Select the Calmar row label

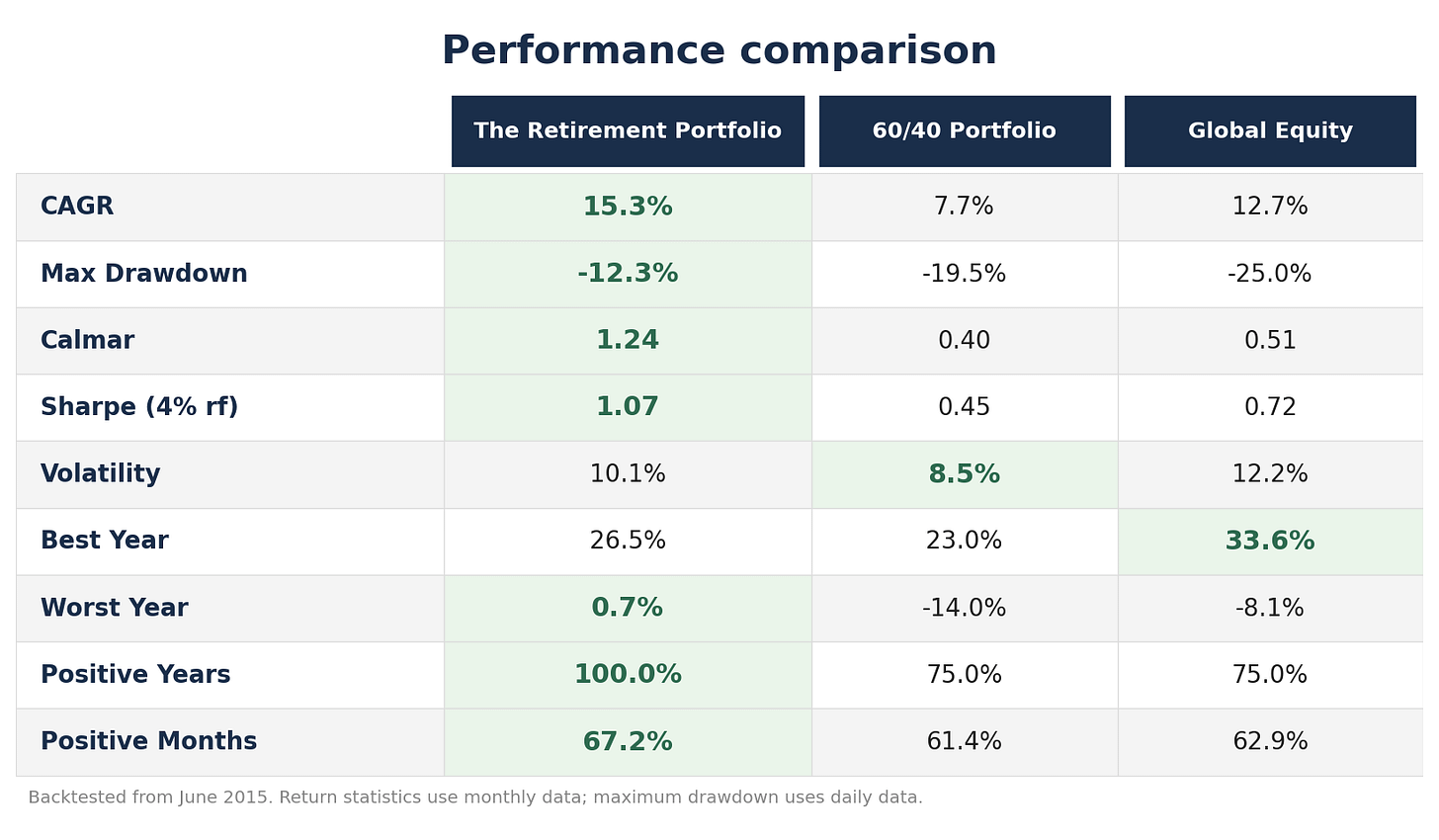pyautogui.click(x=88, y=341)
